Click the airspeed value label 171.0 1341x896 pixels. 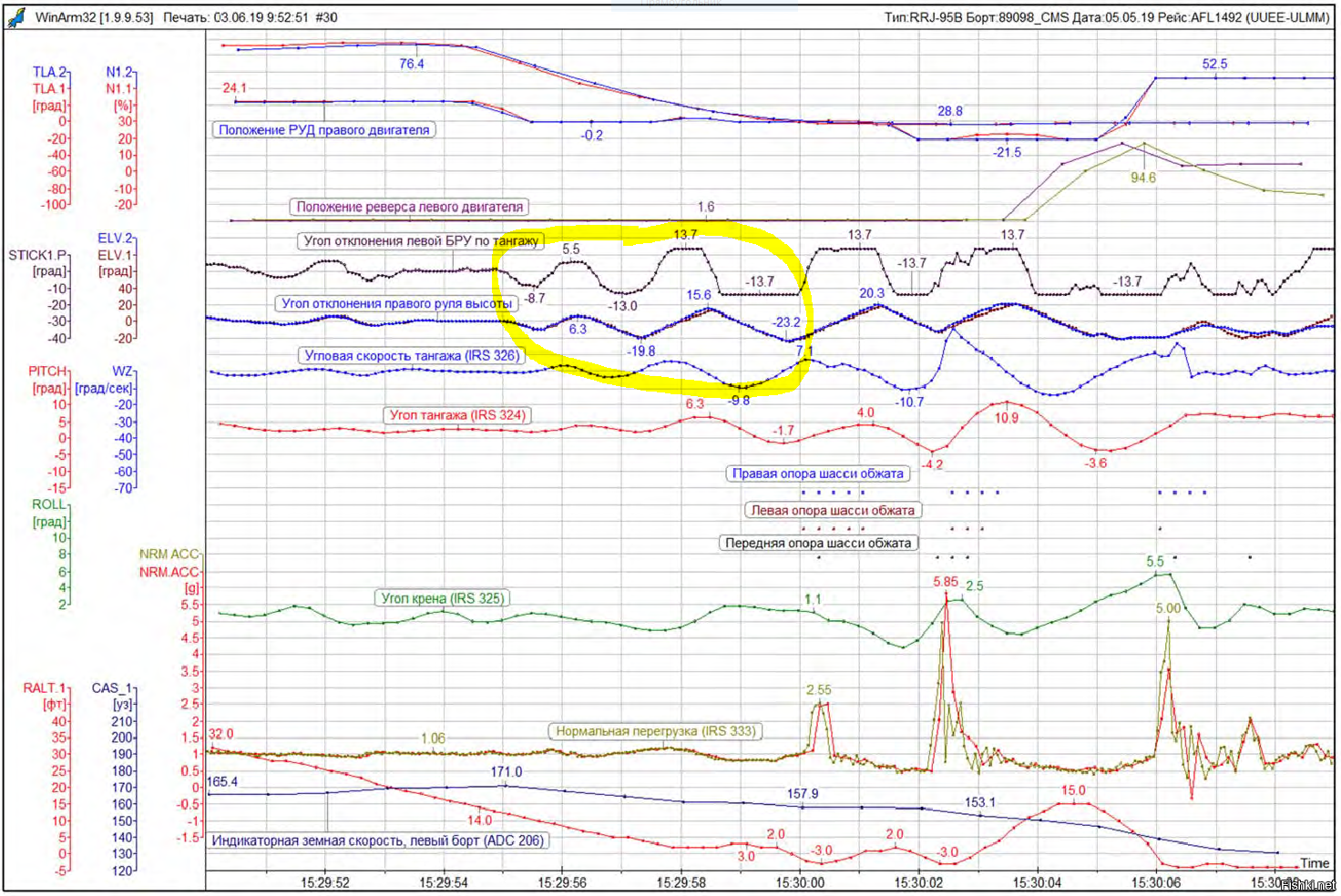pyautogui.click(x=507, y=772)
